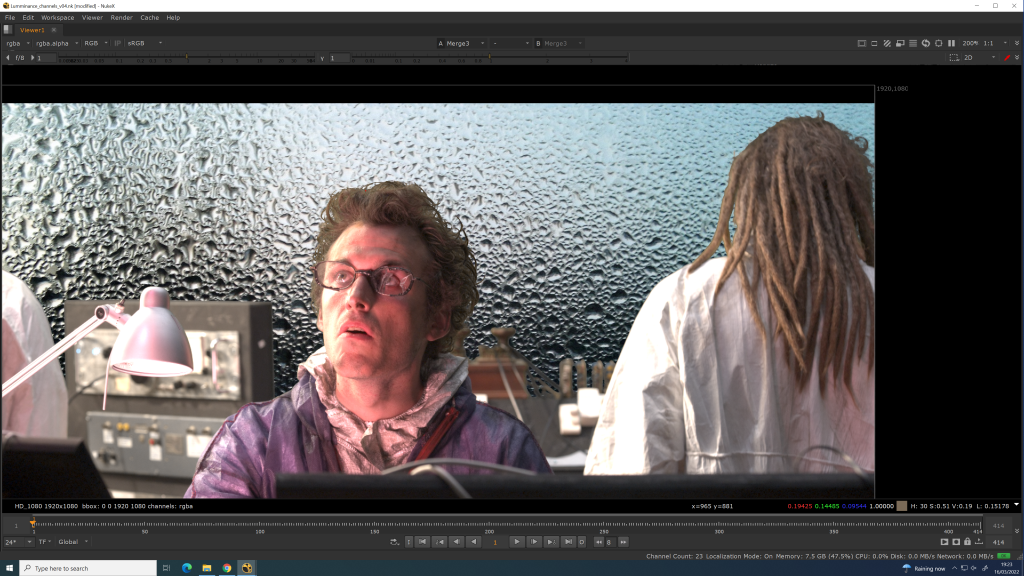
Task: Click the pane layout icon beside Viewer1
Action: 8,29
